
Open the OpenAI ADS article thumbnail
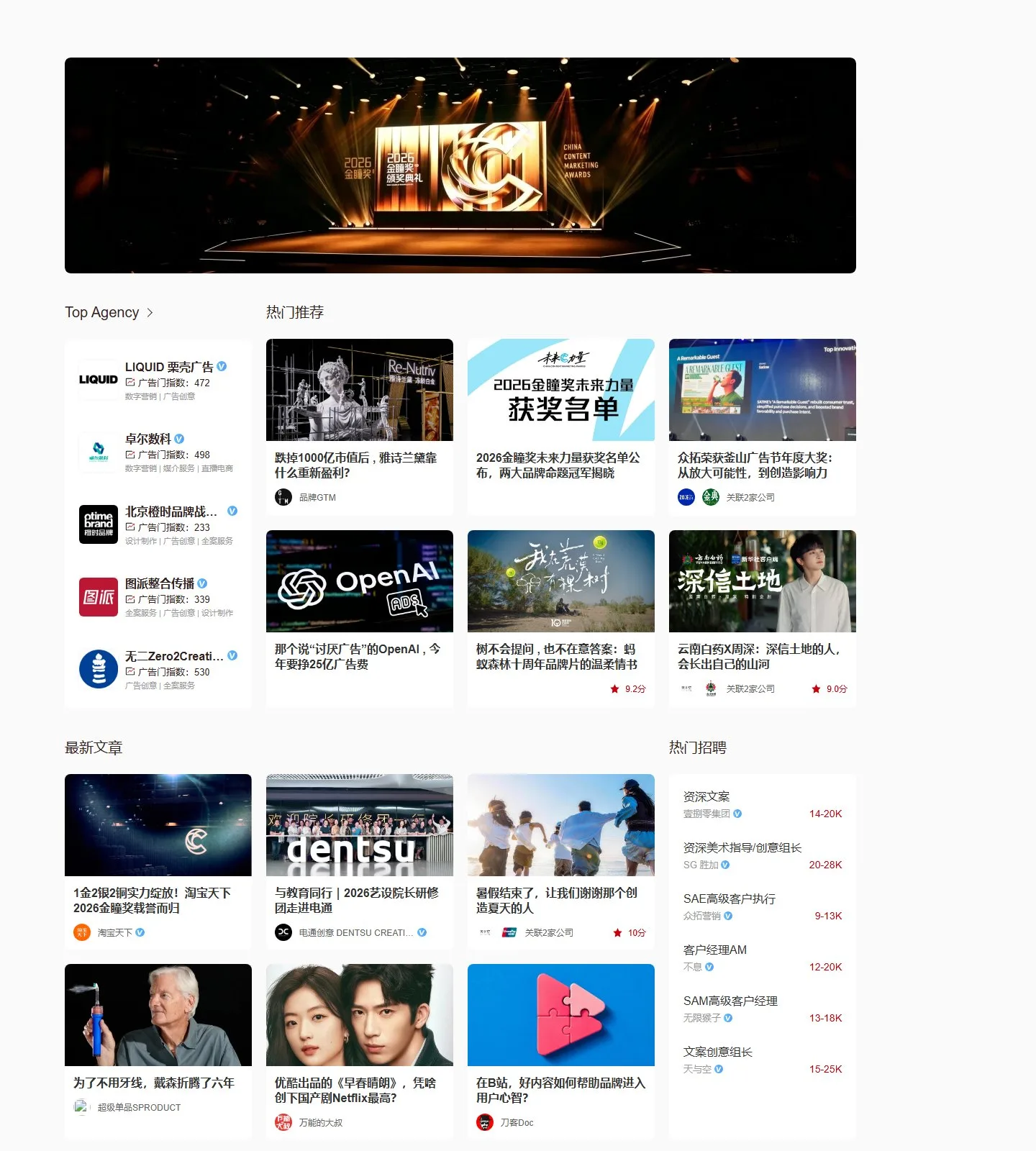(x=360, y=581)
